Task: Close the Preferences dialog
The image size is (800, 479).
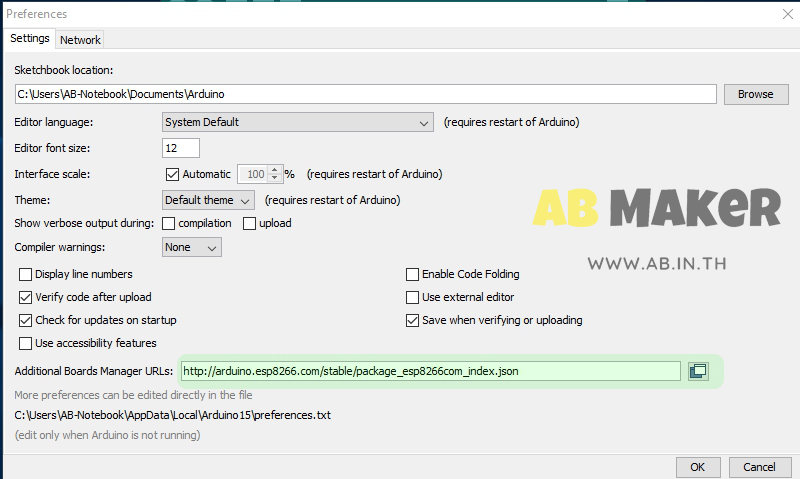Action: coord(788,14)
